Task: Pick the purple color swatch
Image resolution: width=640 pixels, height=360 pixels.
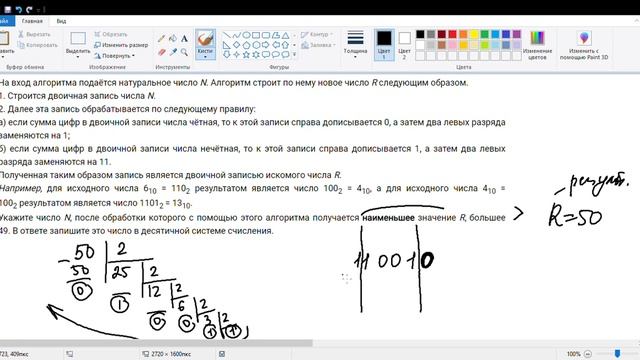Action: [x=517, y=34]
